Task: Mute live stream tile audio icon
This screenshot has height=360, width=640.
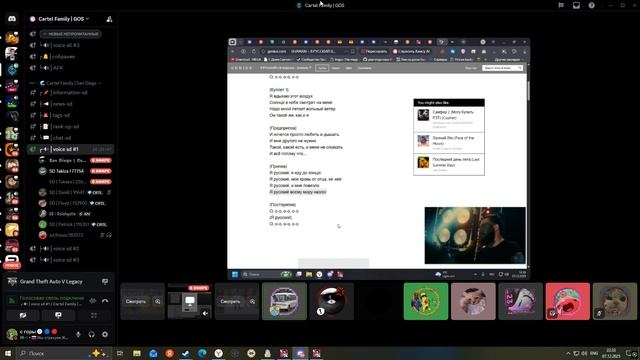Action: [205, 313]
